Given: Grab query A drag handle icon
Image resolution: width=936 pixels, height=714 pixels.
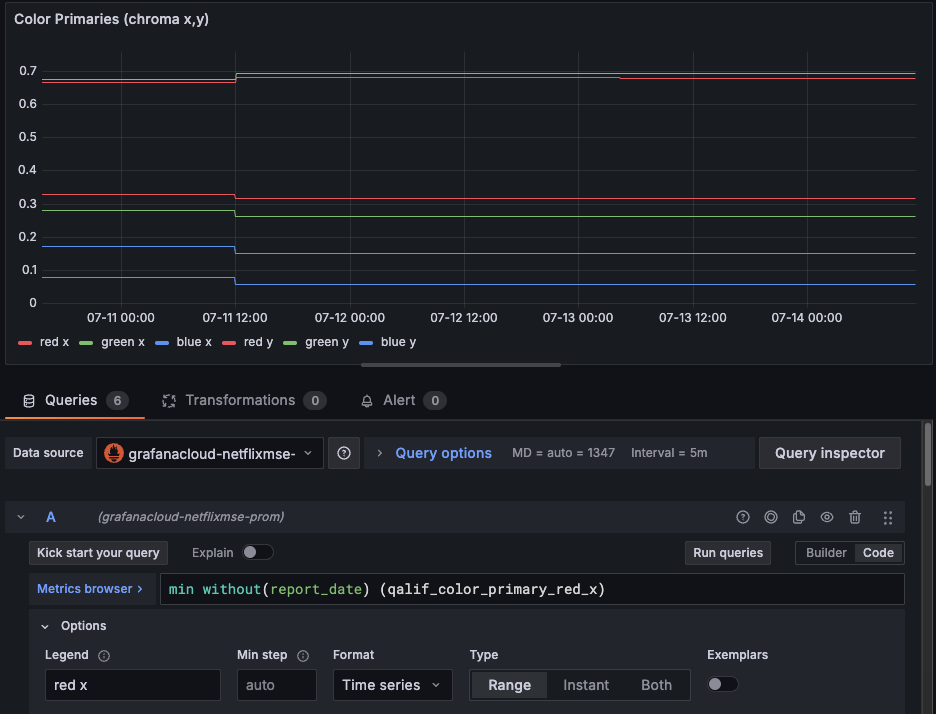Looking at the screenshot, I should click(x=888, y=518).
